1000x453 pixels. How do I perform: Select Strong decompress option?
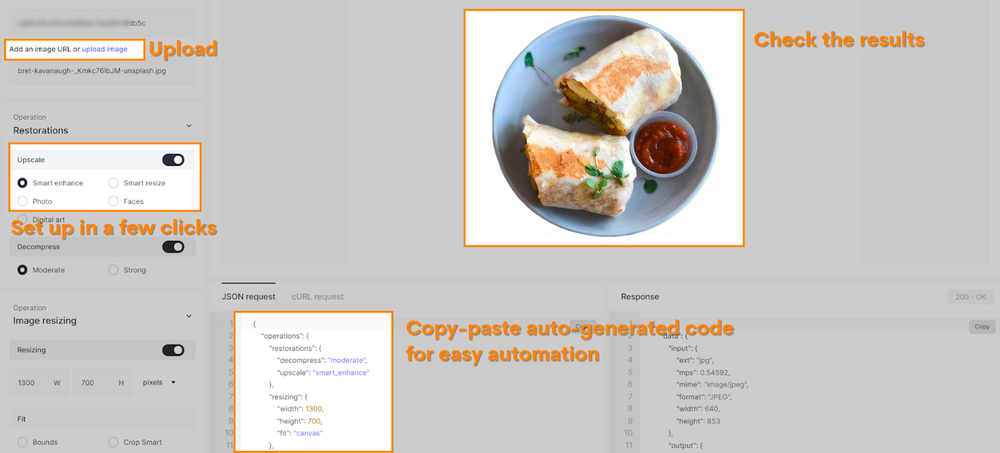(113, 270)
